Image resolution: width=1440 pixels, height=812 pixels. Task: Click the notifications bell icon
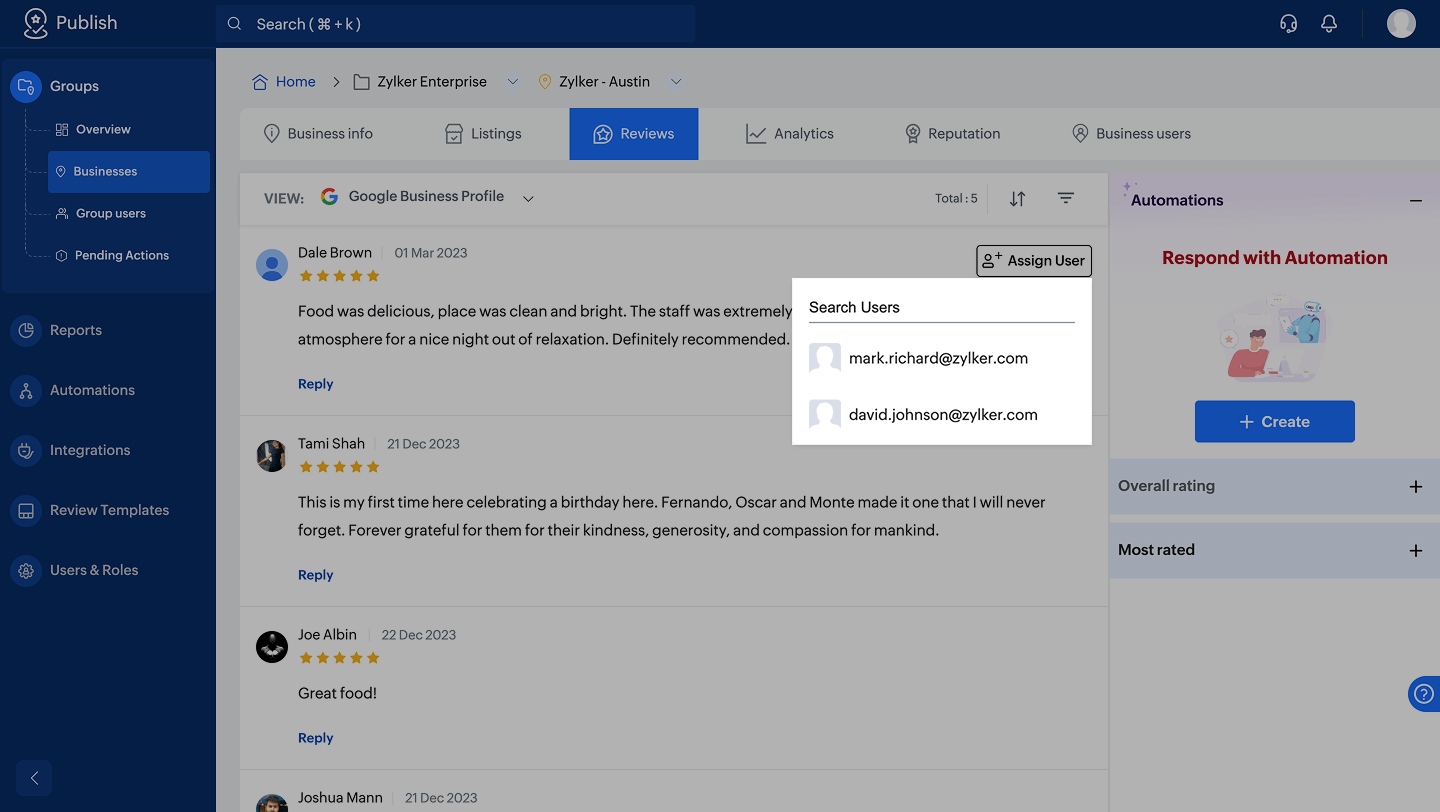click(1329, 24)
